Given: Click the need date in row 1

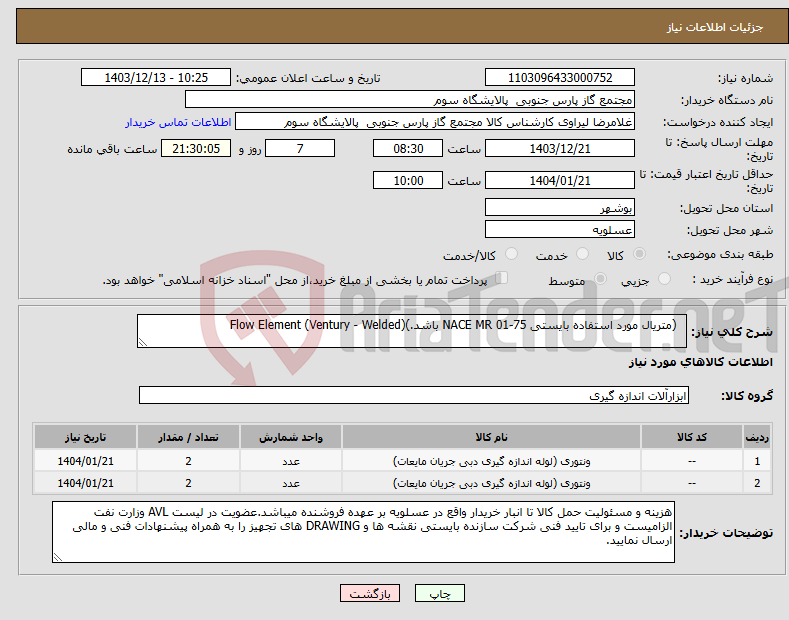Looking at the screenshot, I should tap(86, 461).
